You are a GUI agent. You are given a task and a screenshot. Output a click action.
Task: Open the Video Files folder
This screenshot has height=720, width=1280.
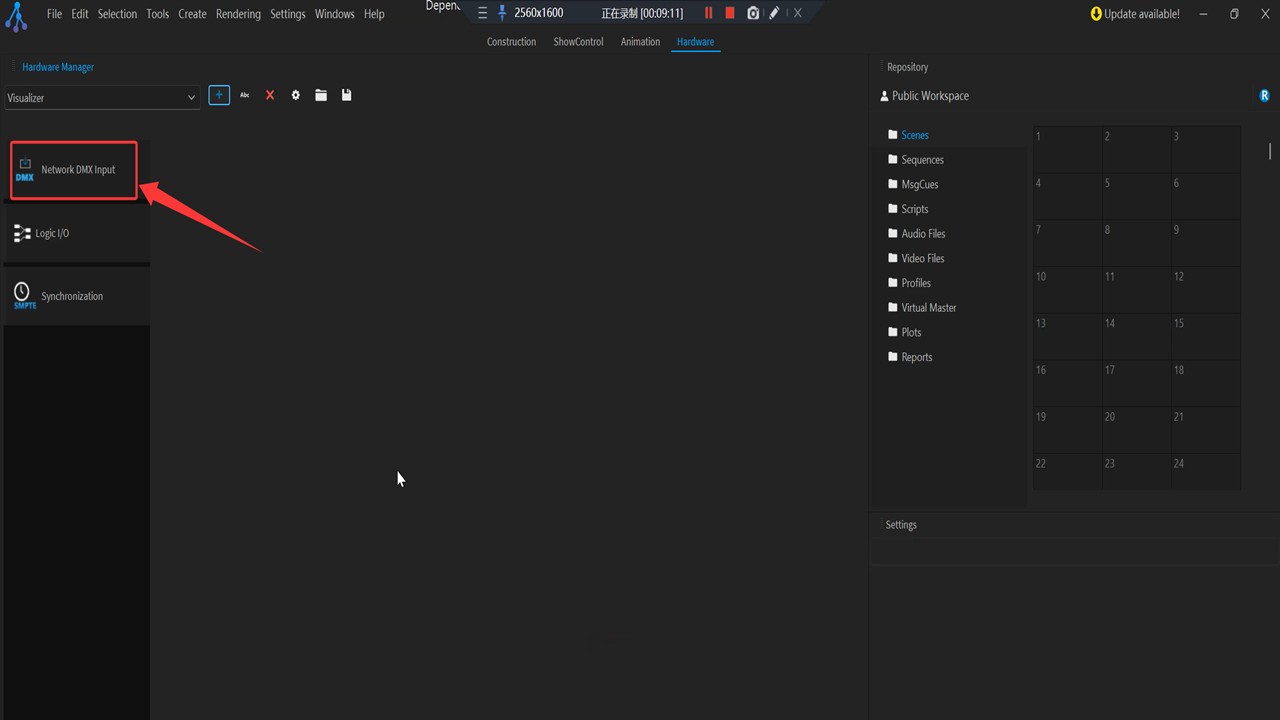click(922, 258)
